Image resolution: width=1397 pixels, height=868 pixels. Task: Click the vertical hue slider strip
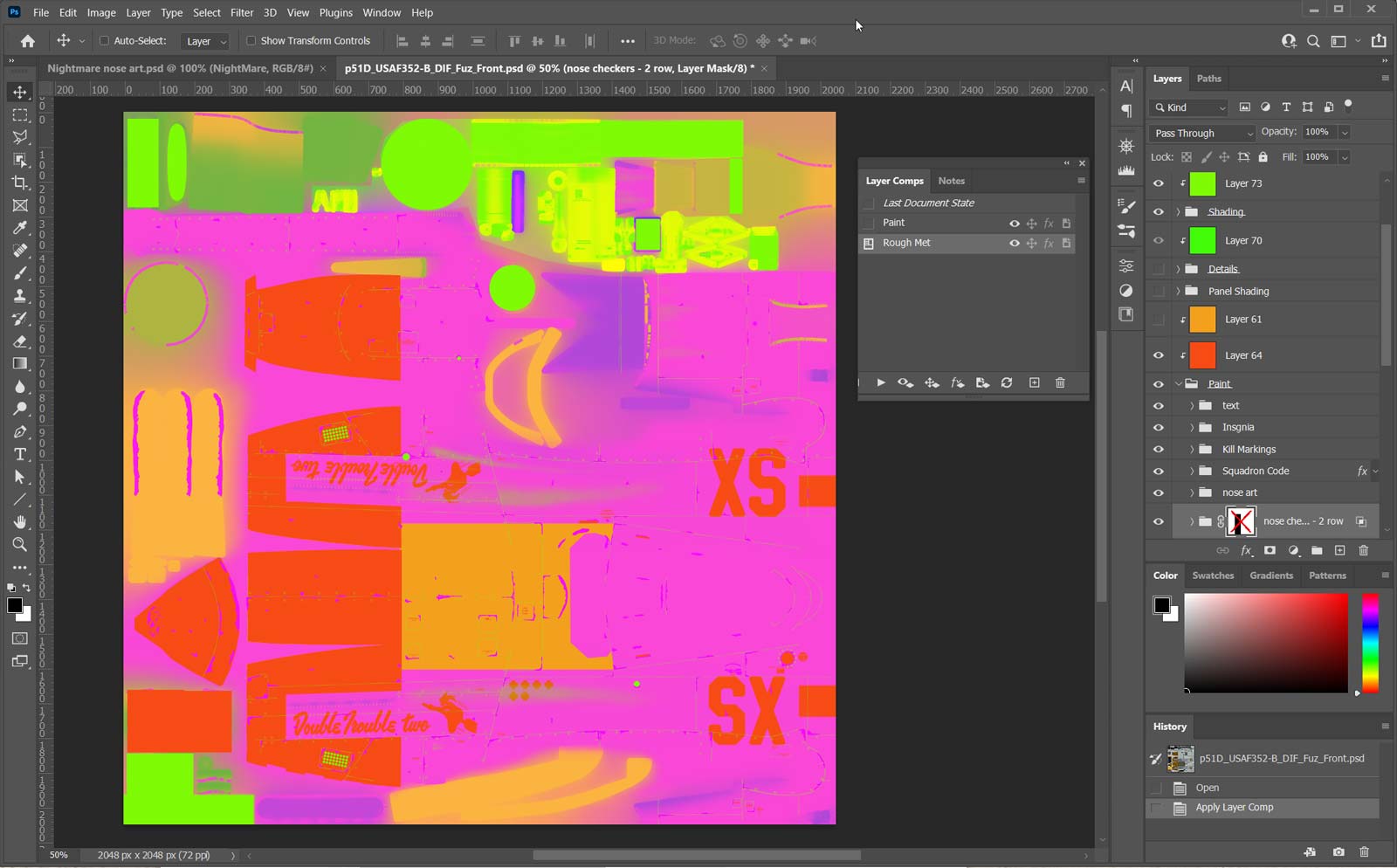coord(1370,643)
